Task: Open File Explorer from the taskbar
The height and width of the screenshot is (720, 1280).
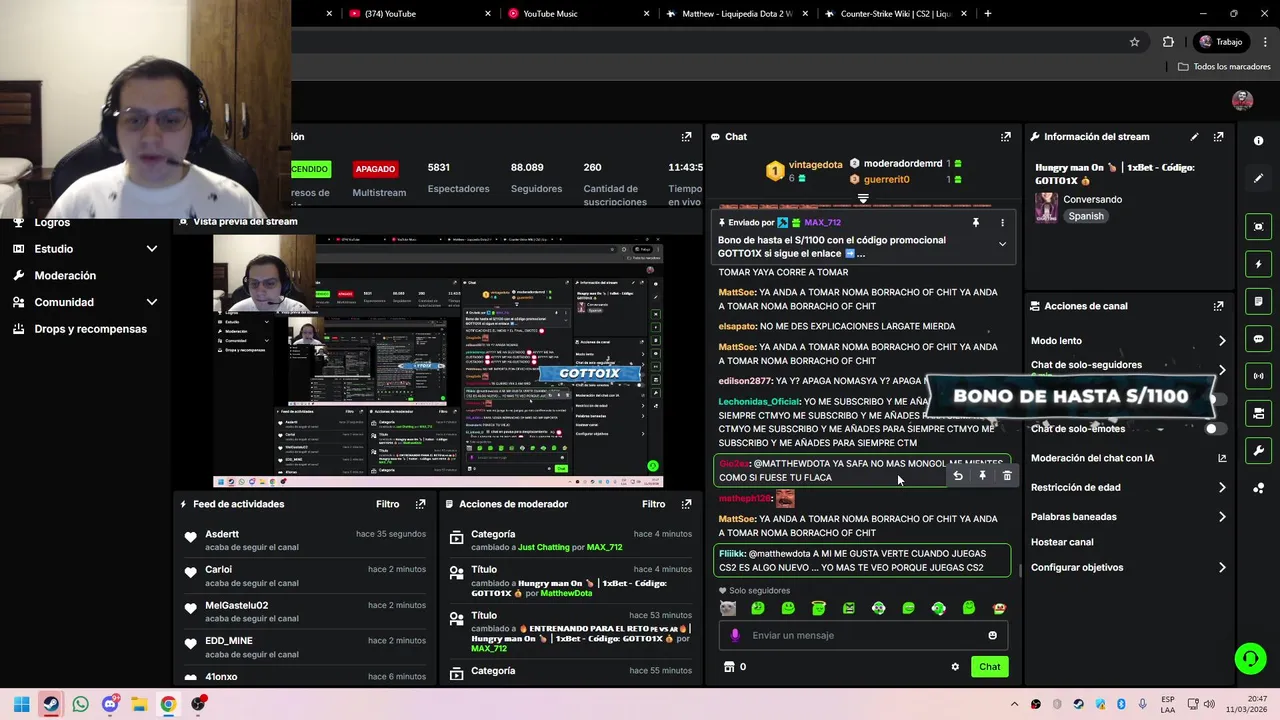Action: tap(139, 704)
